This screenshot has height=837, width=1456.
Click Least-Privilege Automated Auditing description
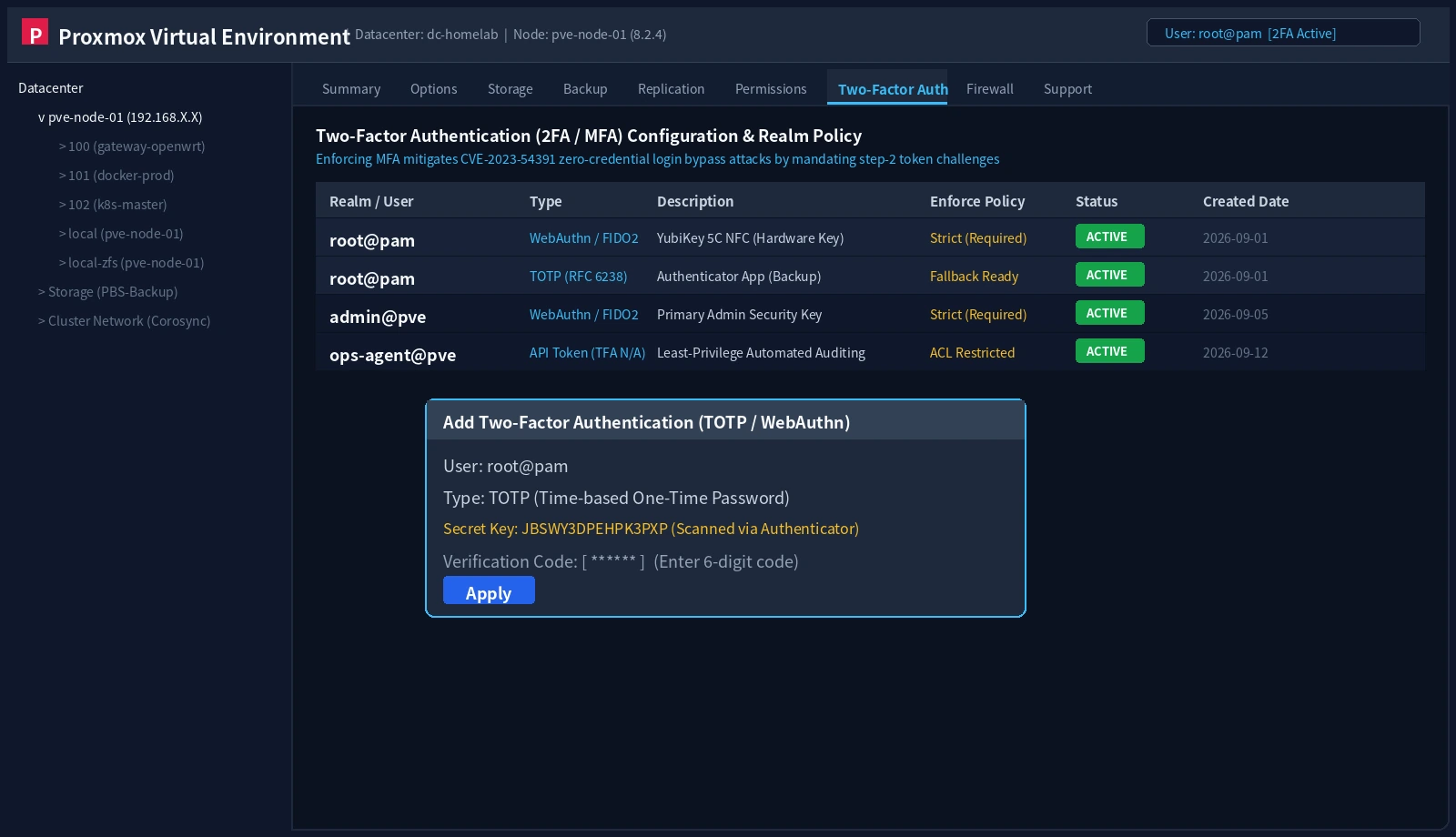(761, 353)
